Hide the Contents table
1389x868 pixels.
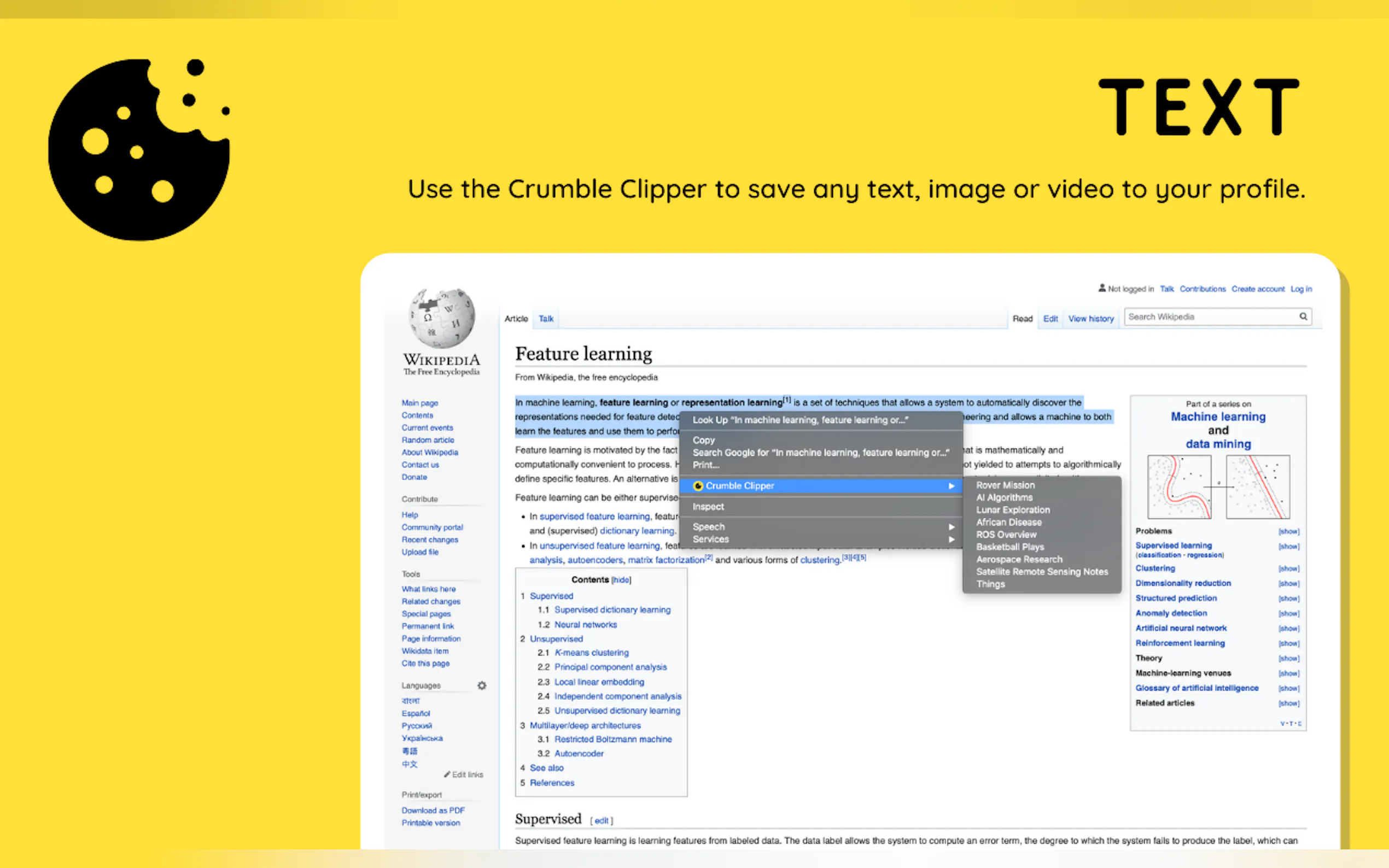coord(621,580)
